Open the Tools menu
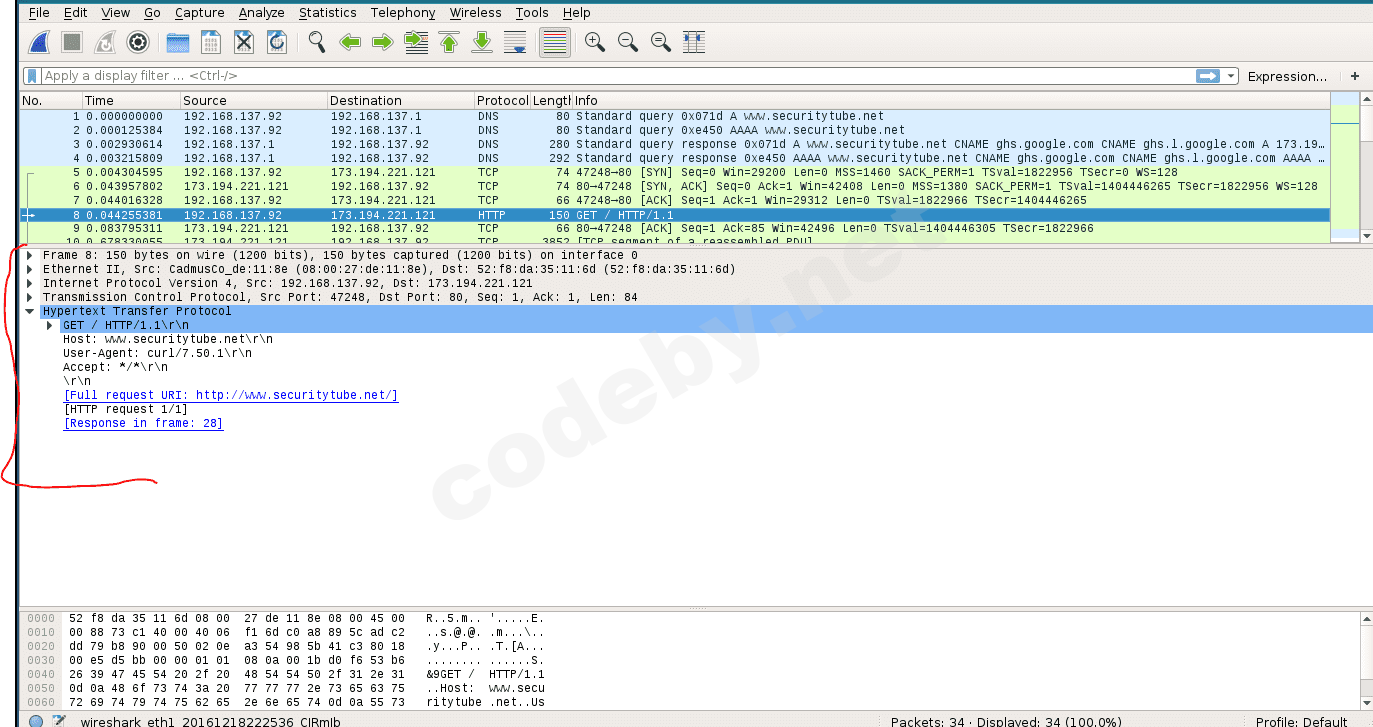Viewport: 1373px width, 727px height. click(x=532, y=13)
